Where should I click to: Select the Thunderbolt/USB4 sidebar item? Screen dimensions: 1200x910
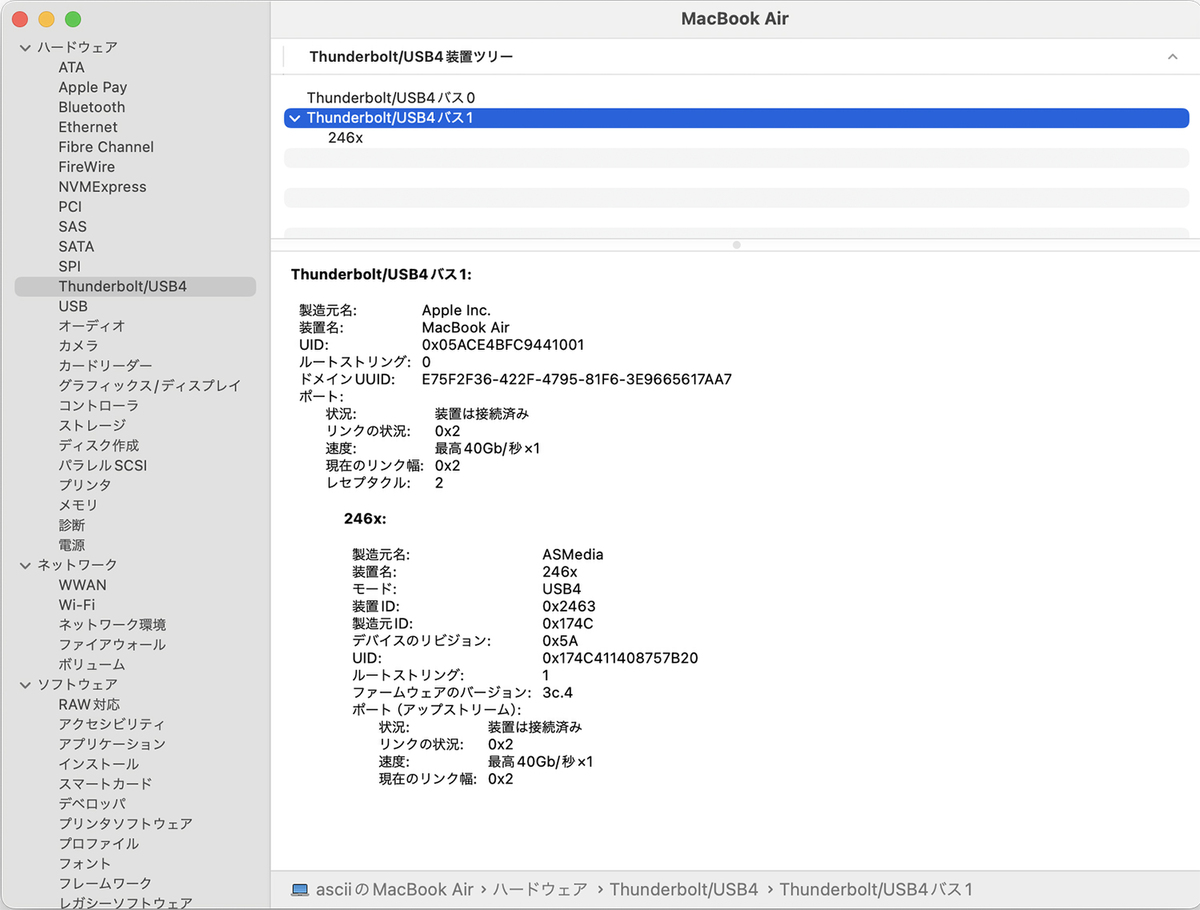[135, 286]
